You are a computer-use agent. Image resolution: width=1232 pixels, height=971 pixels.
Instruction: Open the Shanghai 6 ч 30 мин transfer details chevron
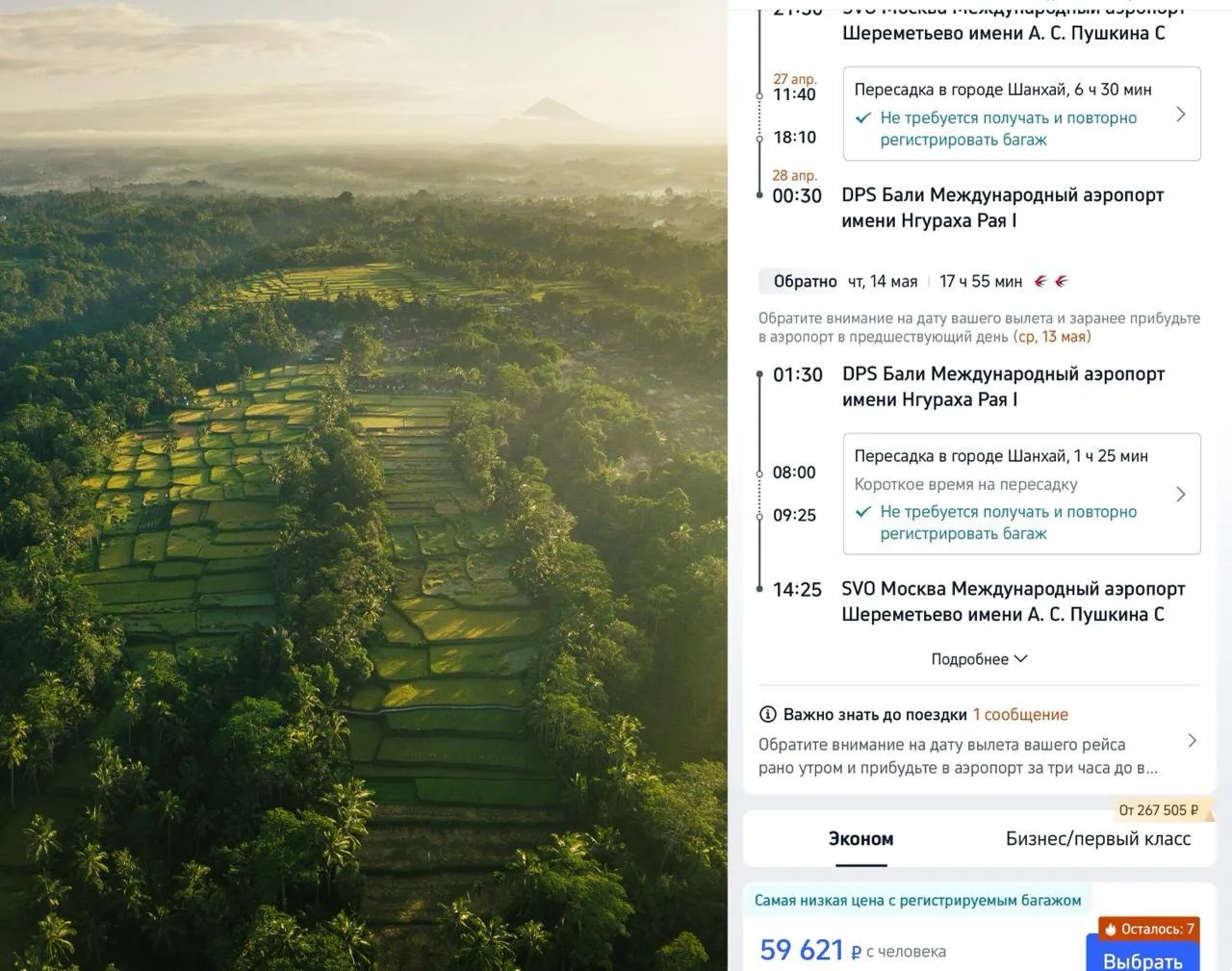[1181, 115]
